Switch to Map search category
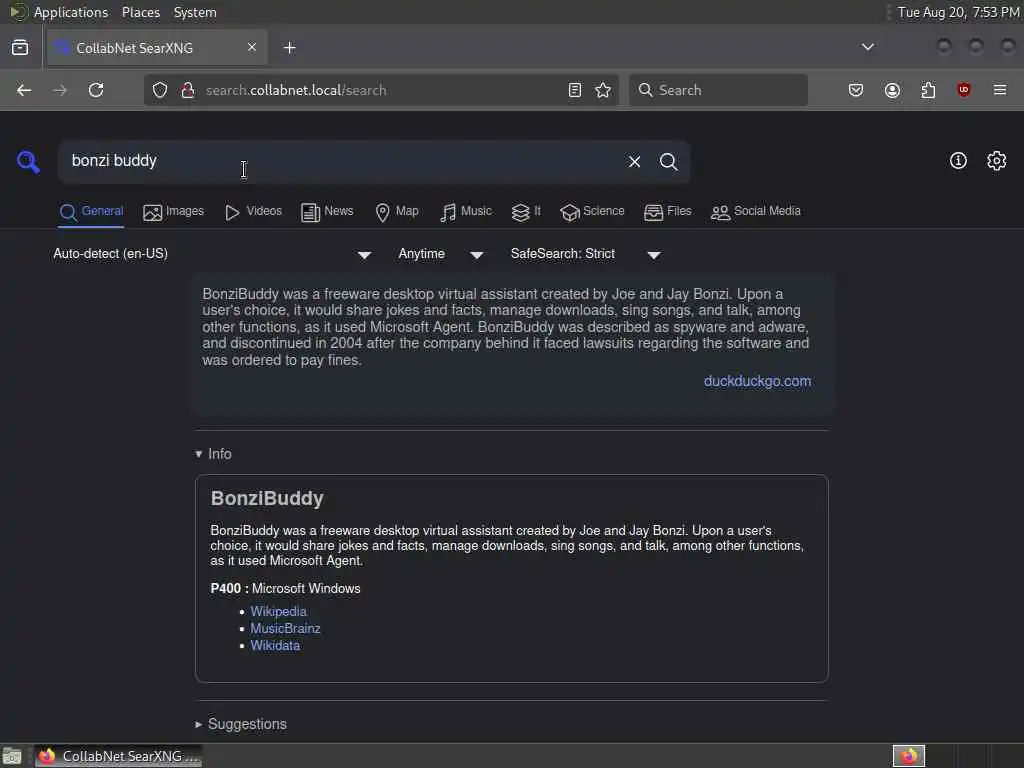Screen dimensions: 1024x768 tap(397, 212)
